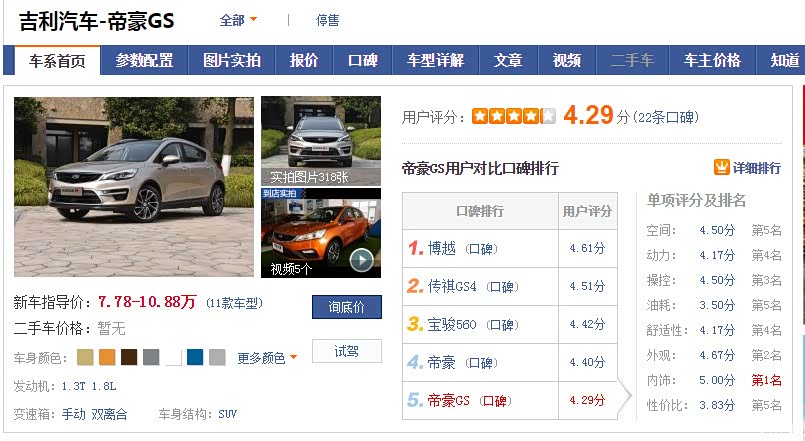Open the 车主价格 tab
The image size is (805, 441).
713,61
